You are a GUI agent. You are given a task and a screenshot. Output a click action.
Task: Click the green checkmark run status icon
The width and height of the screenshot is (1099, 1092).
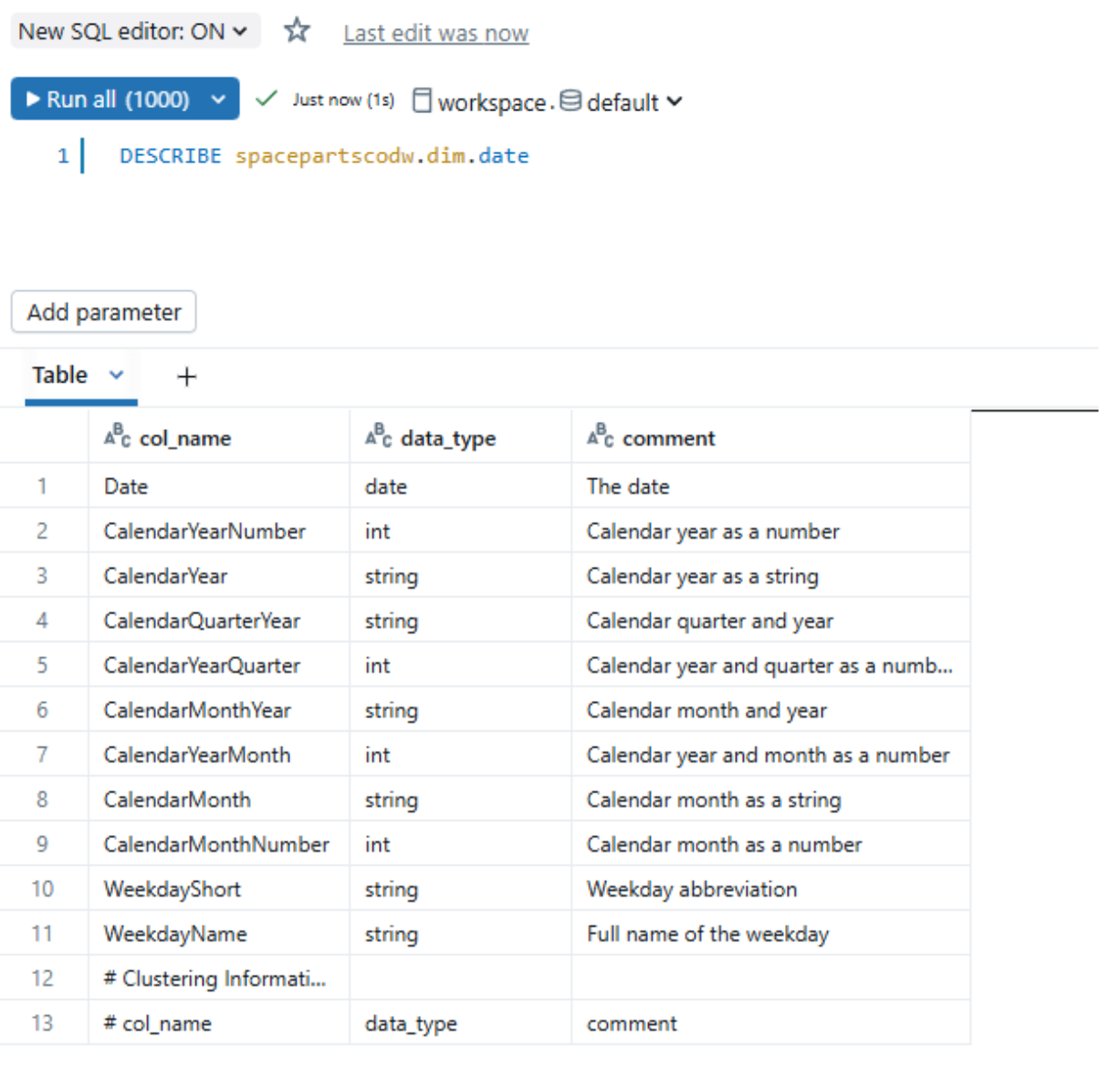click(x=266, y=99)
